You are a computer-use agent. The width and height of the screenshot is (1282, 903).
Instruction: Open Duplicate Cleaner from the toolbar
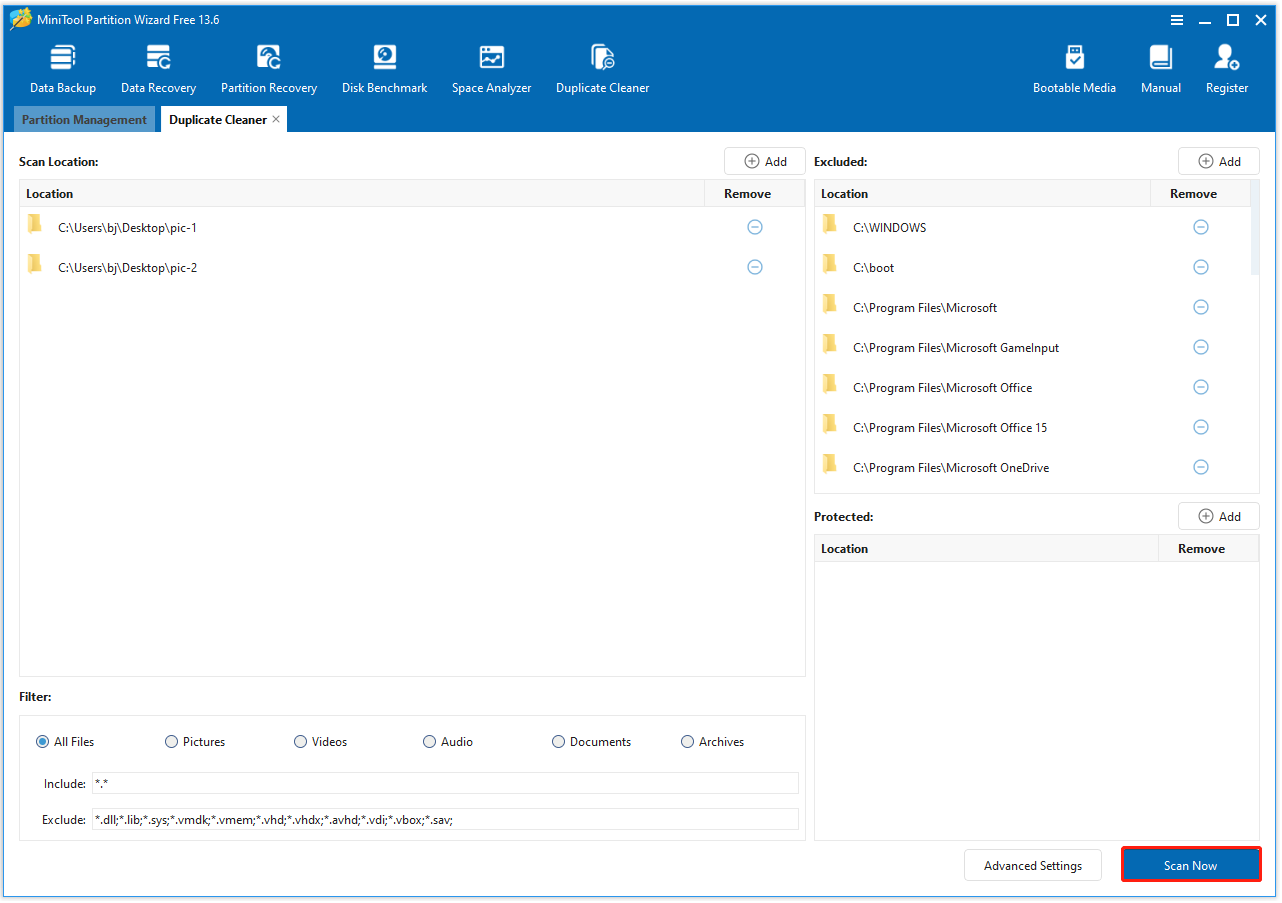pos(603,69)
